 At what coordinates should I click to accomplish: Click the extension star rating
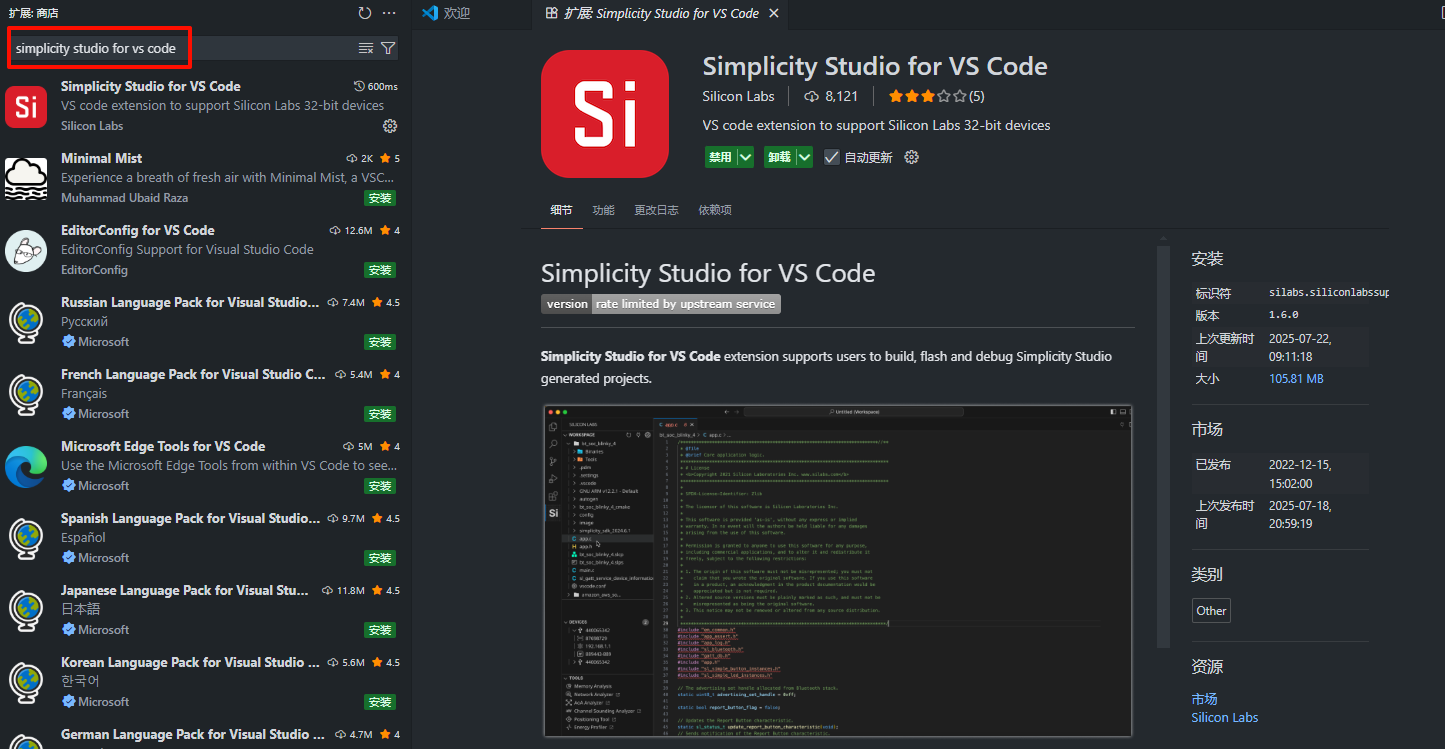(x=925, y=96)
